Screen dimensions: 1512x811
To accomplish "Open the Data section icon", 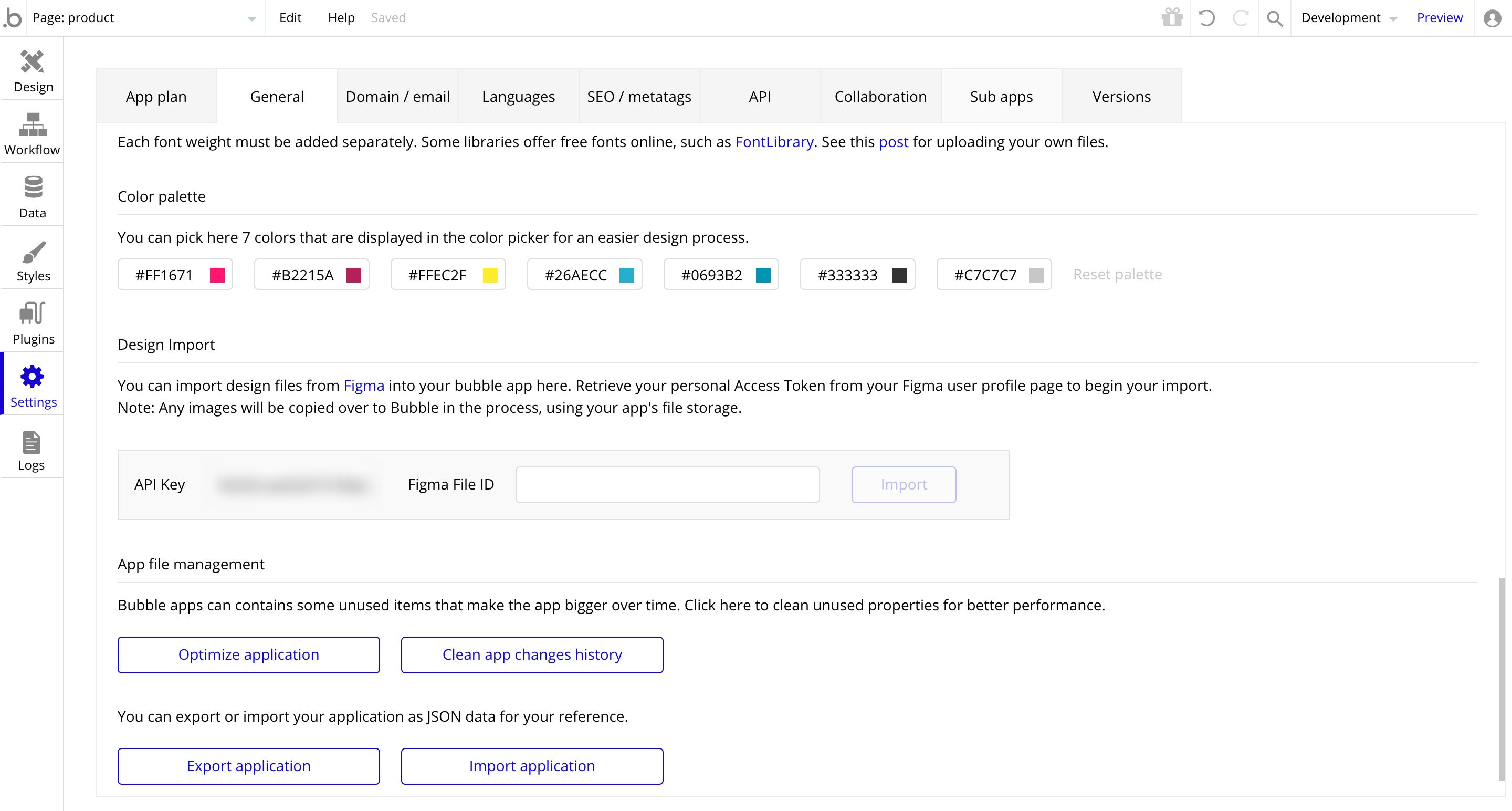I will point(32,197).
